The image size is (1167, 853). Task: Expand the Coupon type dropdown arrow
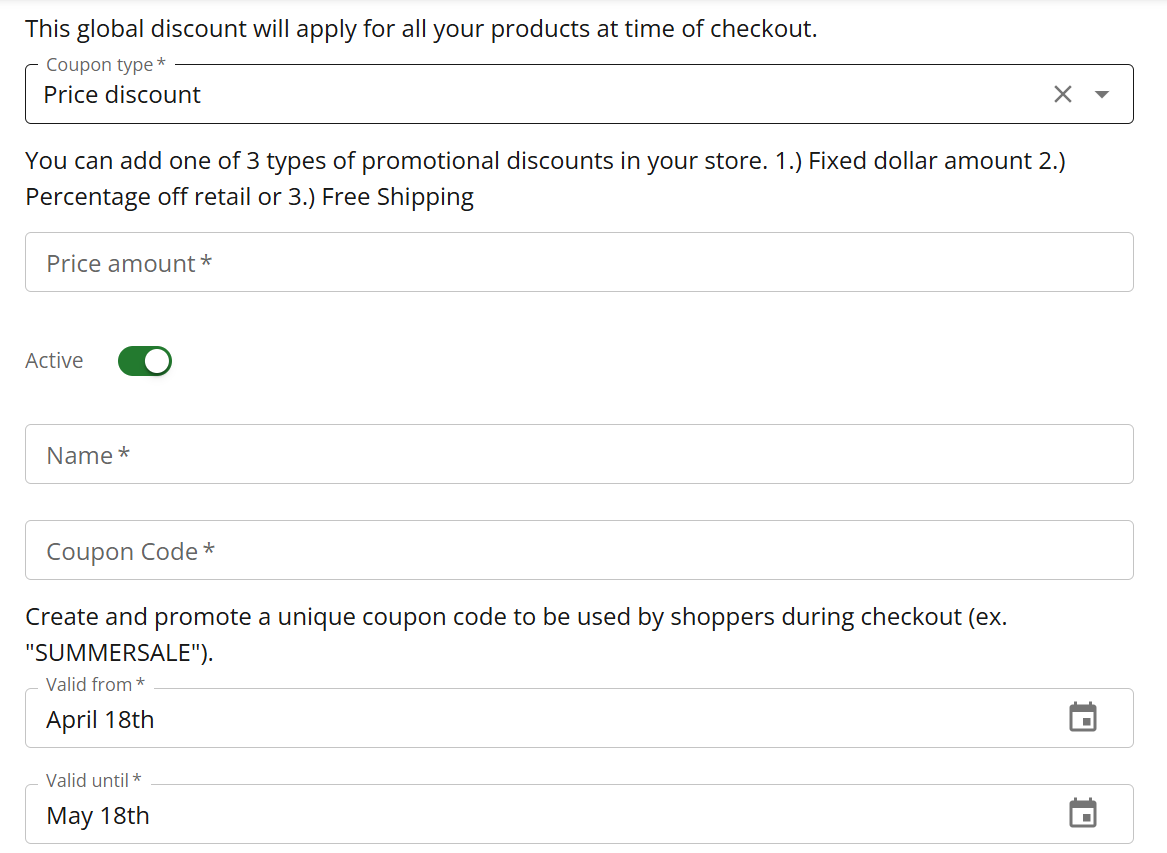coord(1102,94)
